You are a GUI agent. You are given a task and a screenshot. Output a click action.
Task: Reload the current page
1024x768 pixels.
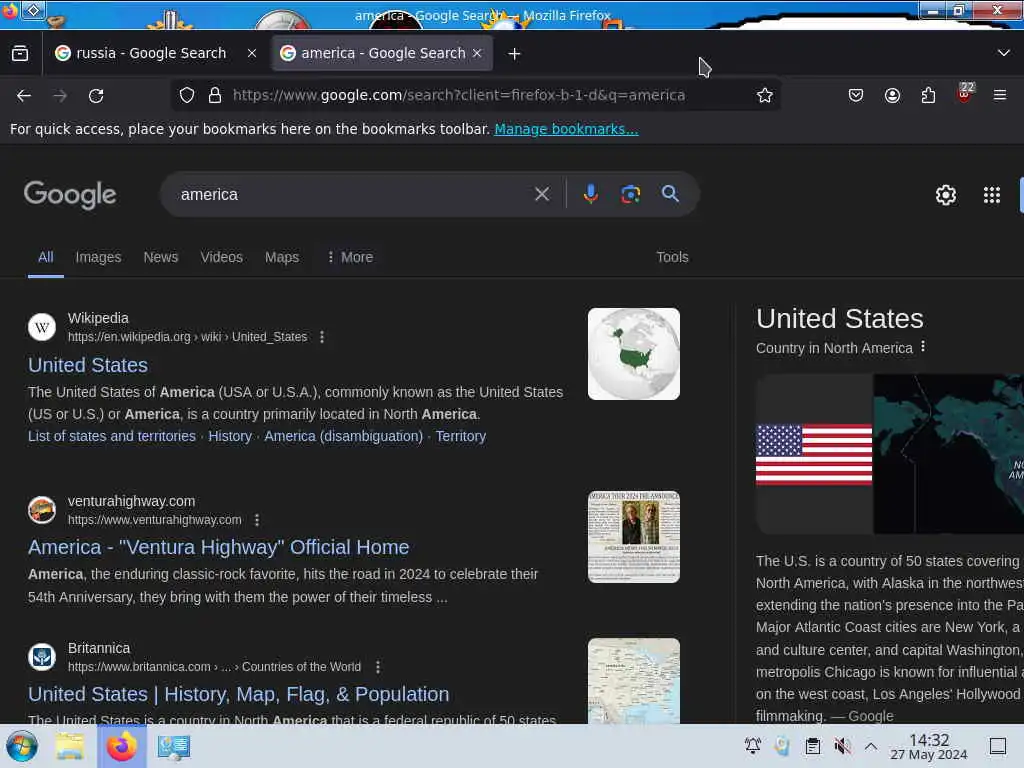pyautogui.click(x=96, y=95)
